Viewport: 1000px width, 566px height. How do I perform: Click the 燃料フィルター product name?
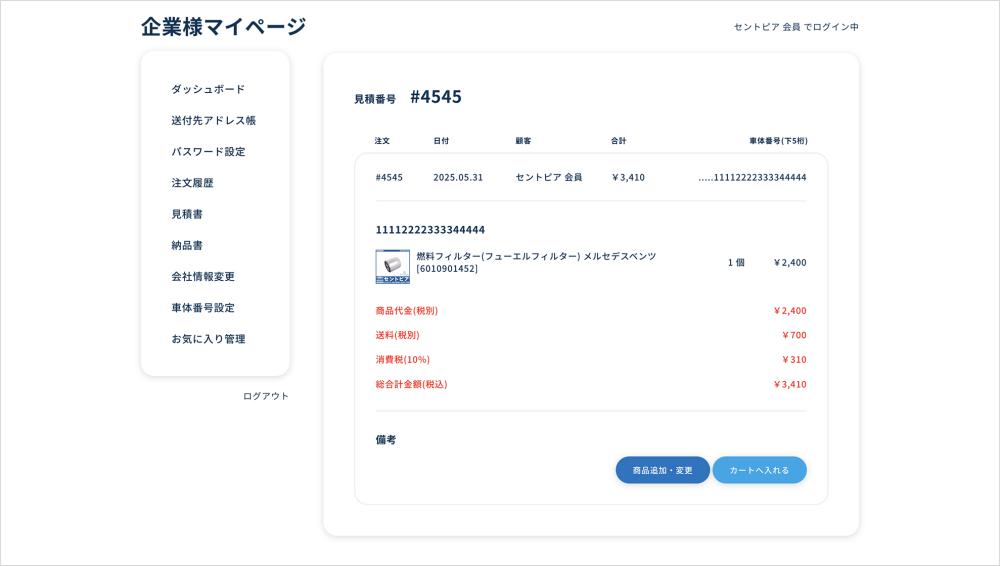point(536,257)
